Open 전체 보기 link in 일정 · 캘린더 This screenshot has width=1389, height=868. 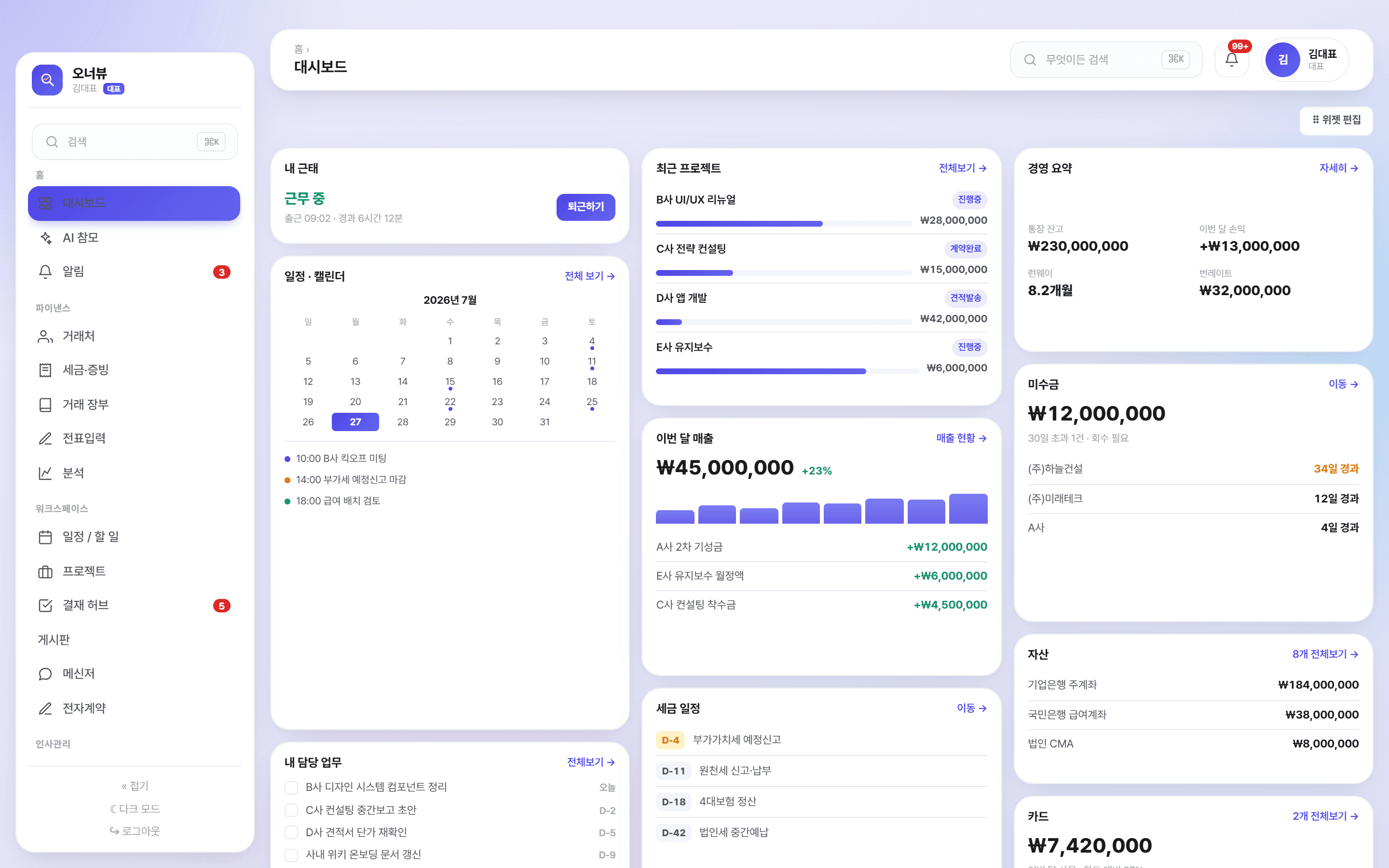[589, 276]
